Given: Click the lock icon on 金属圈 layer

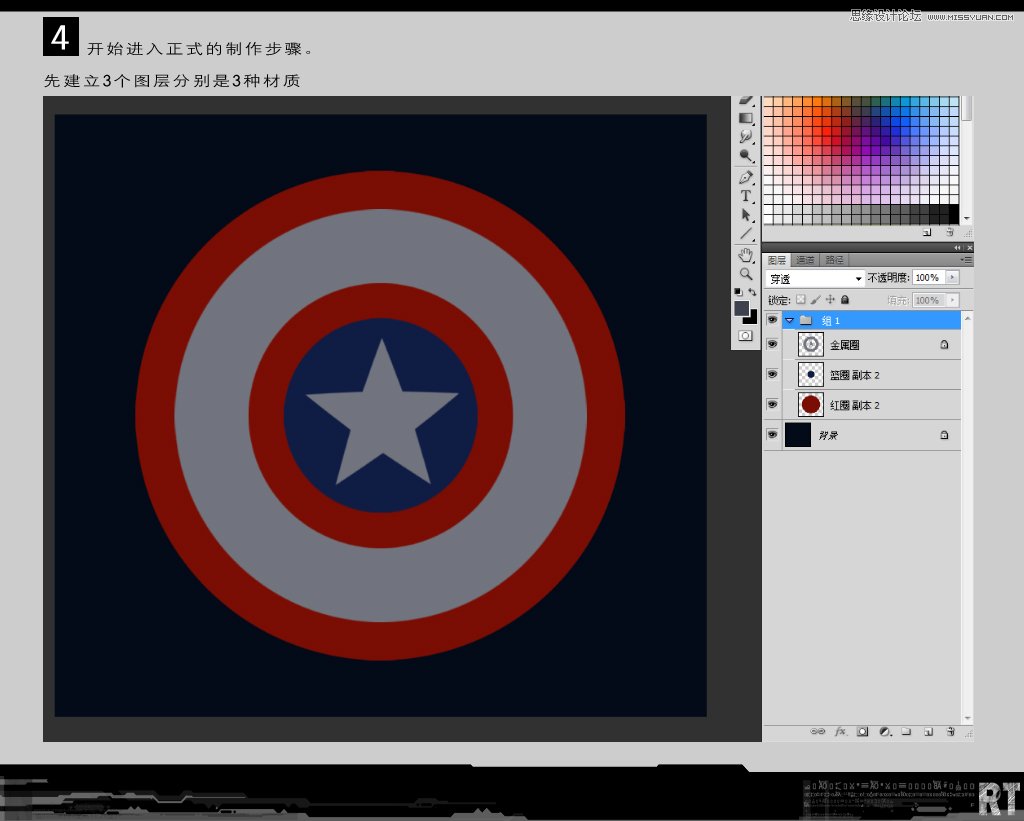Looking at the screenshot, I should coord(944,344).
